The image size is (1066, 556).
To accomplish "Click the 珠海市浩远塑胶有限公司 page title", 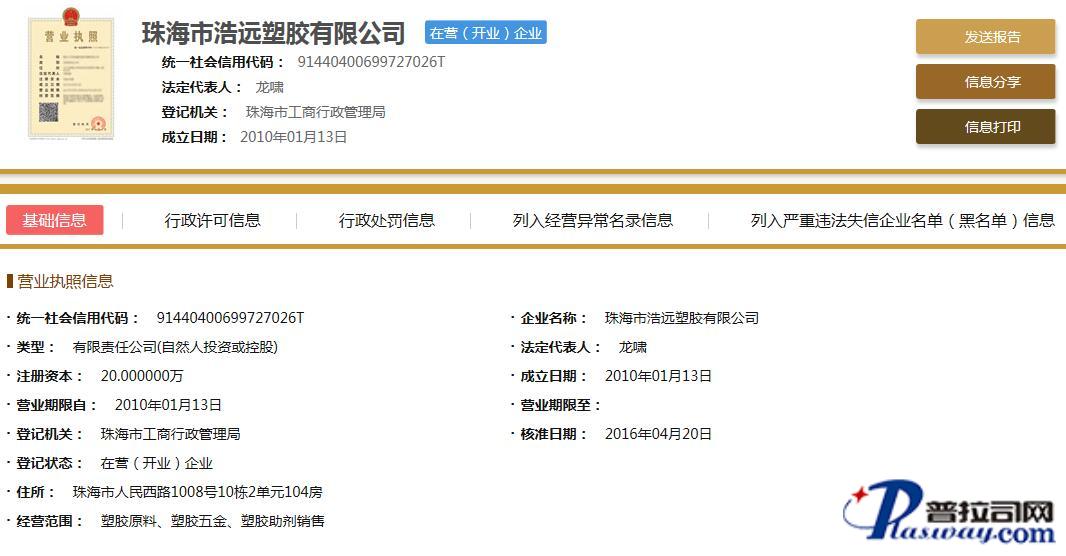I will tap(273, 33).
